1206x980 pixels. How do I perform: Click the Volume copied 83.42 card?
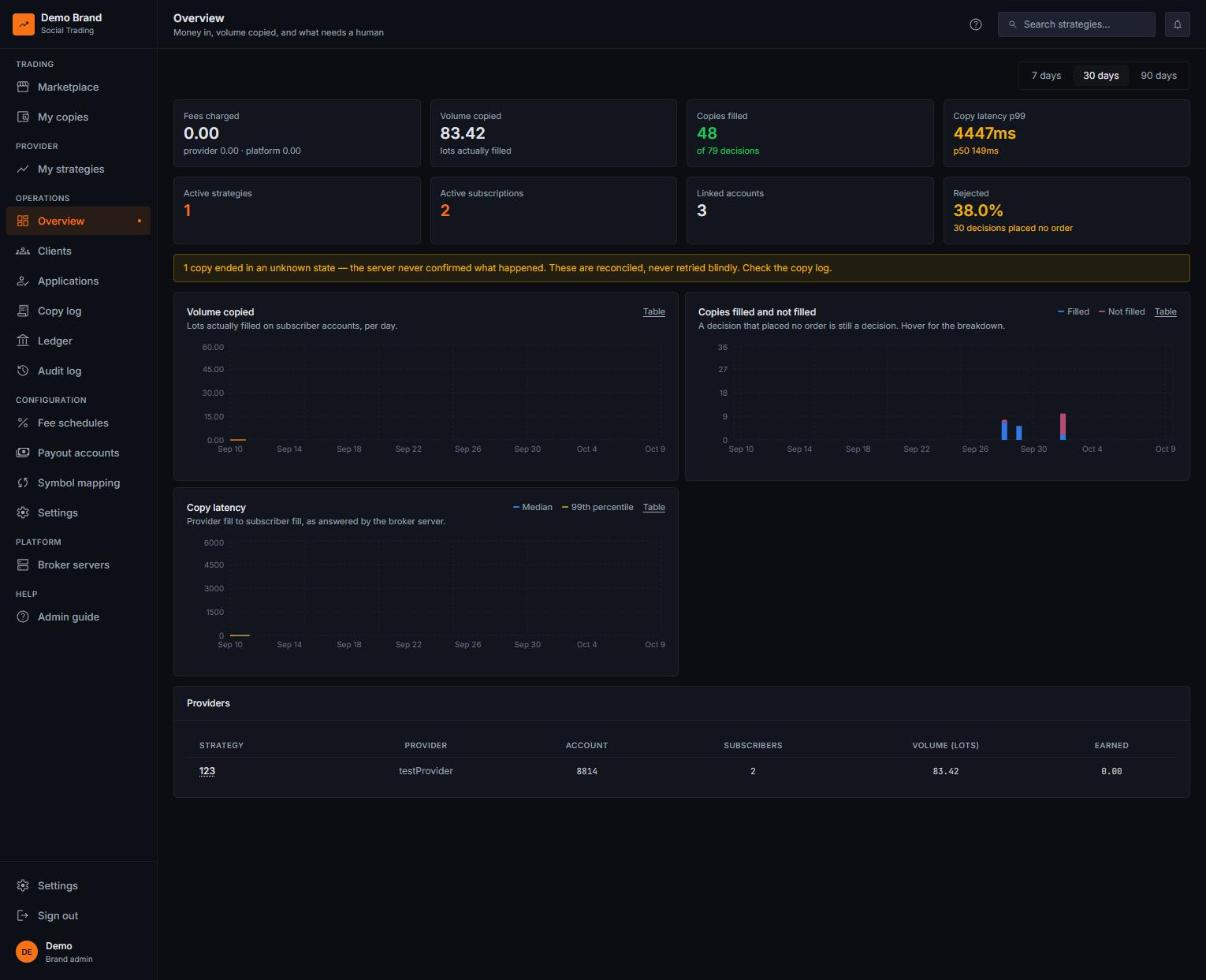[554, 132]
